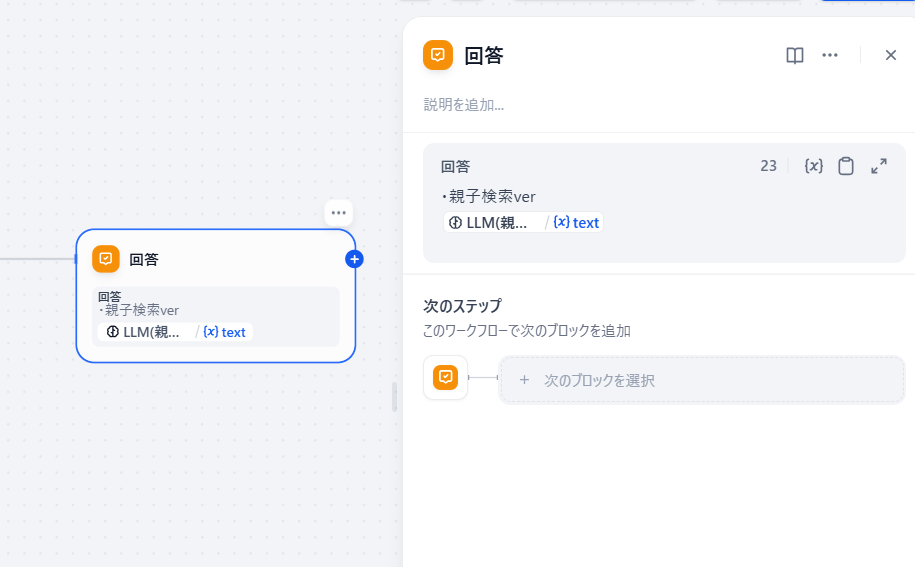
Task: Click the 回答 section label in the editor
Action: pos(455,167)
